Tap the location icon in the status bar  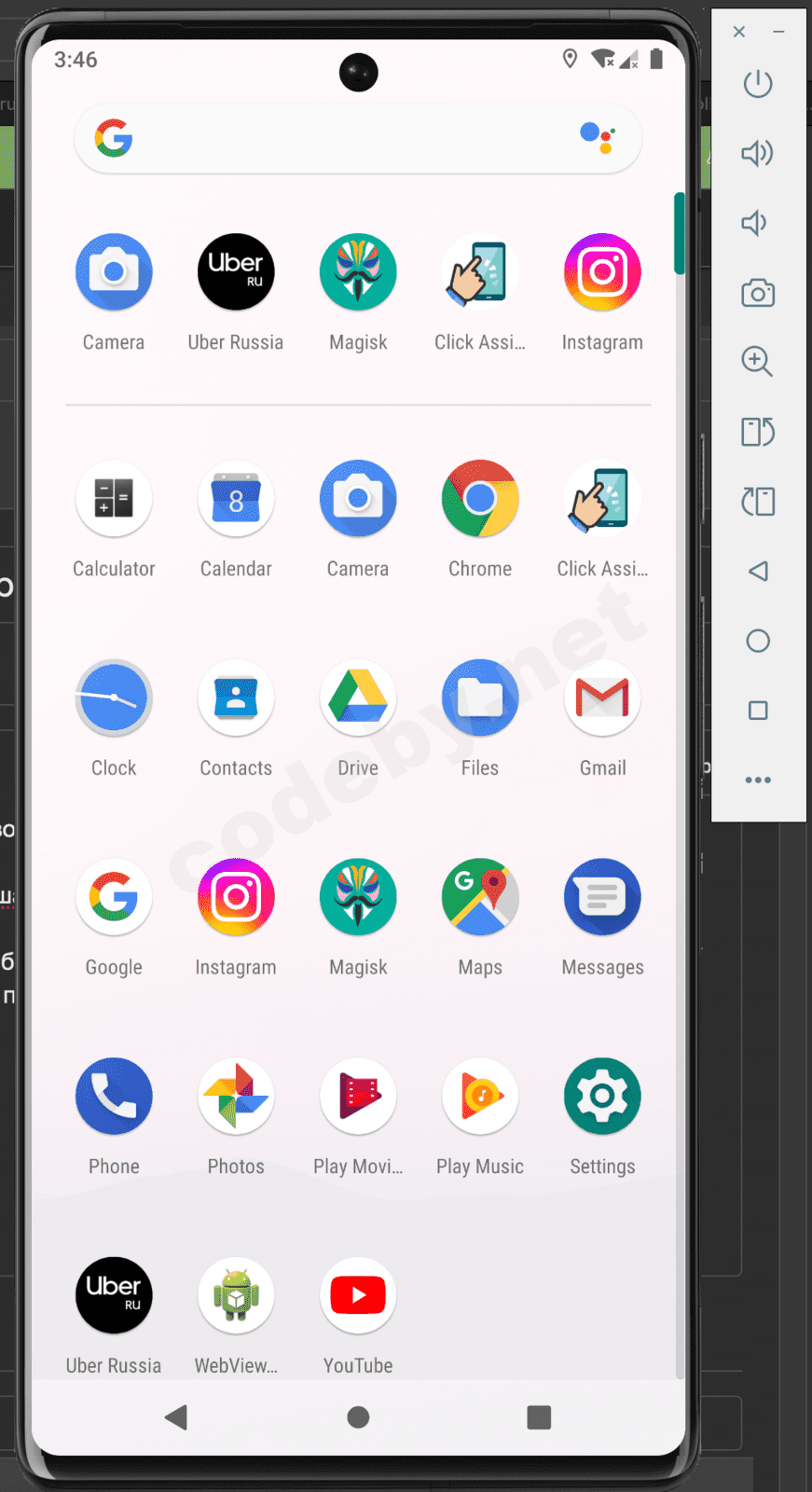[571, 60]
